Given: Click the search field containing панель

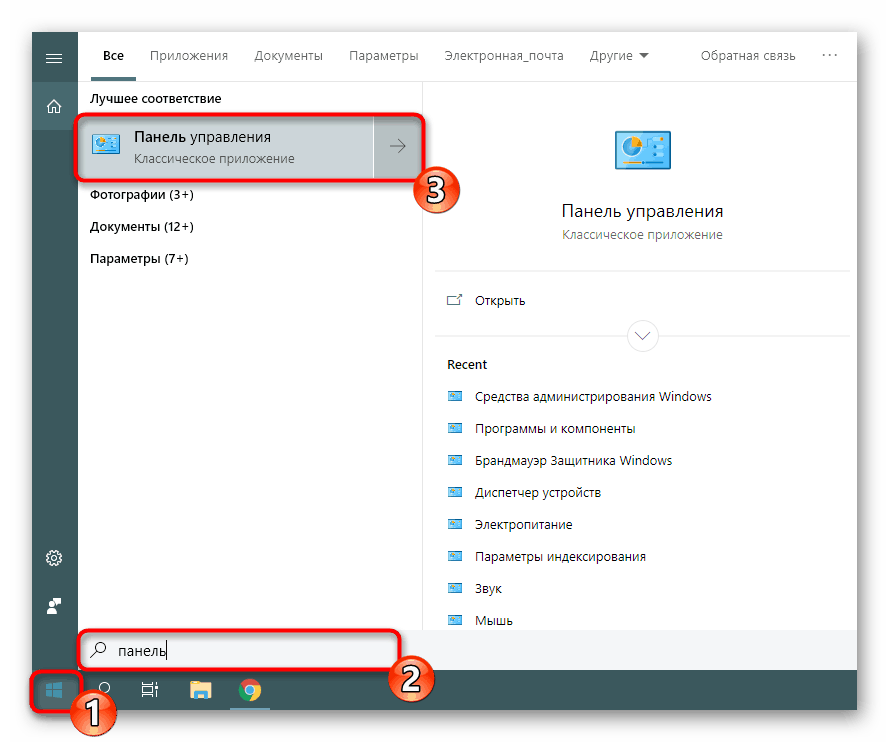Looking at the screenshot, I should (x=239, y=650).
